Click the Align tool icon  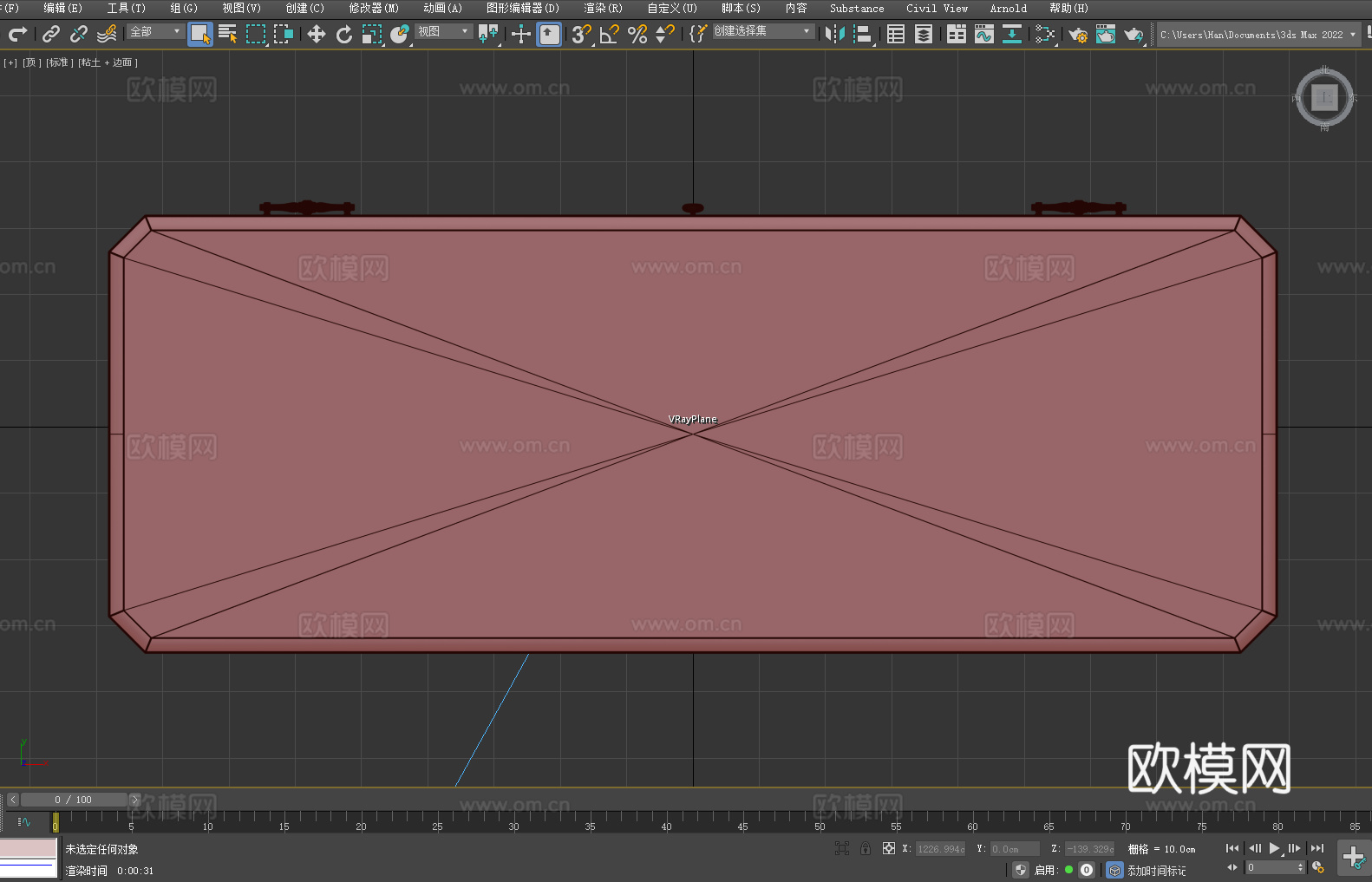pos(863,34)
